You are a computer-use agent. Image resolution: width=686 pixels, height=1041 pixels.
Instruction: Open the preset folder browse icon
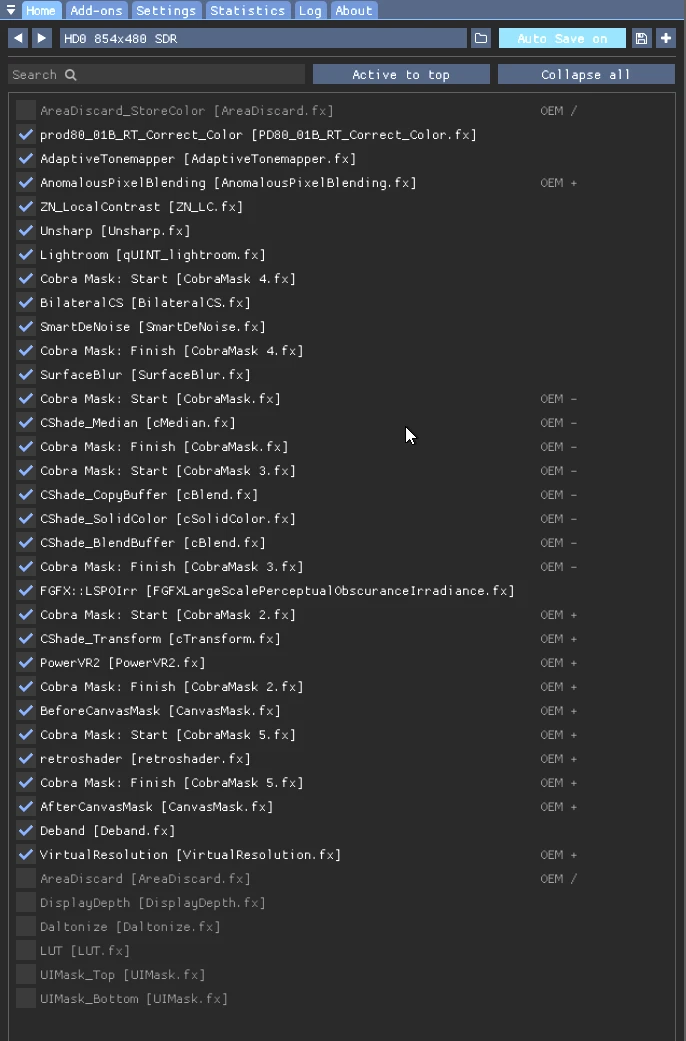click(x=481, y=39)
